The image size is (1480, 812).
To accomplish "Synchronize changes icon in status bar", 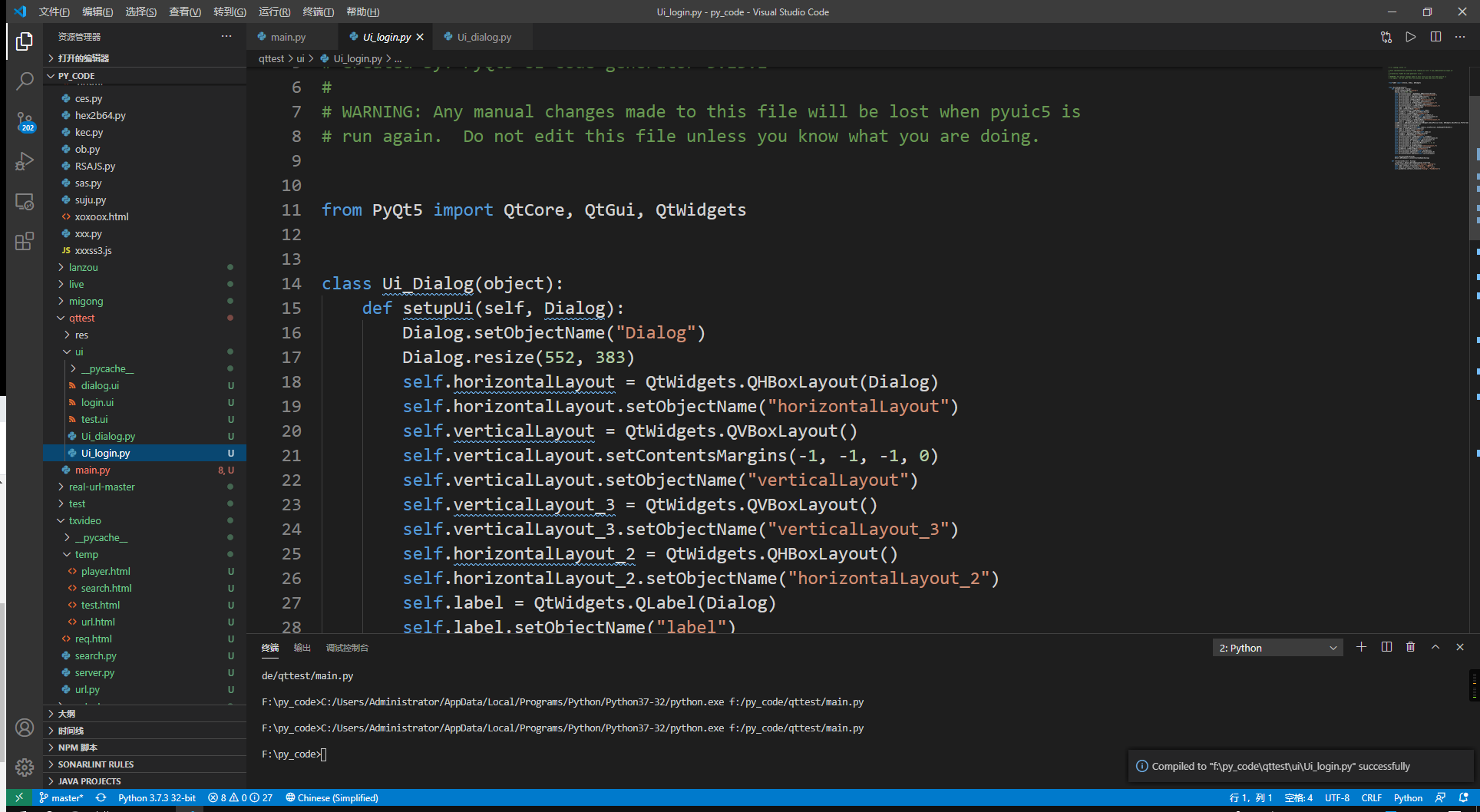I will point(101,798).
